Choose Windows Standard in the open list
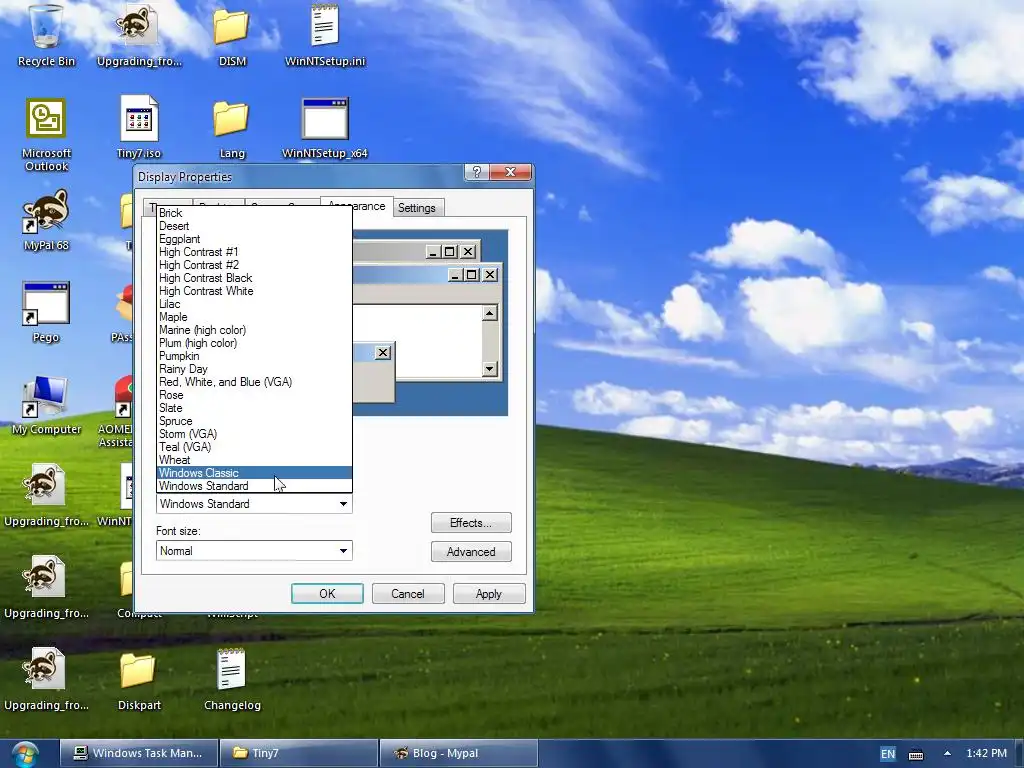 tap(255, 486)
